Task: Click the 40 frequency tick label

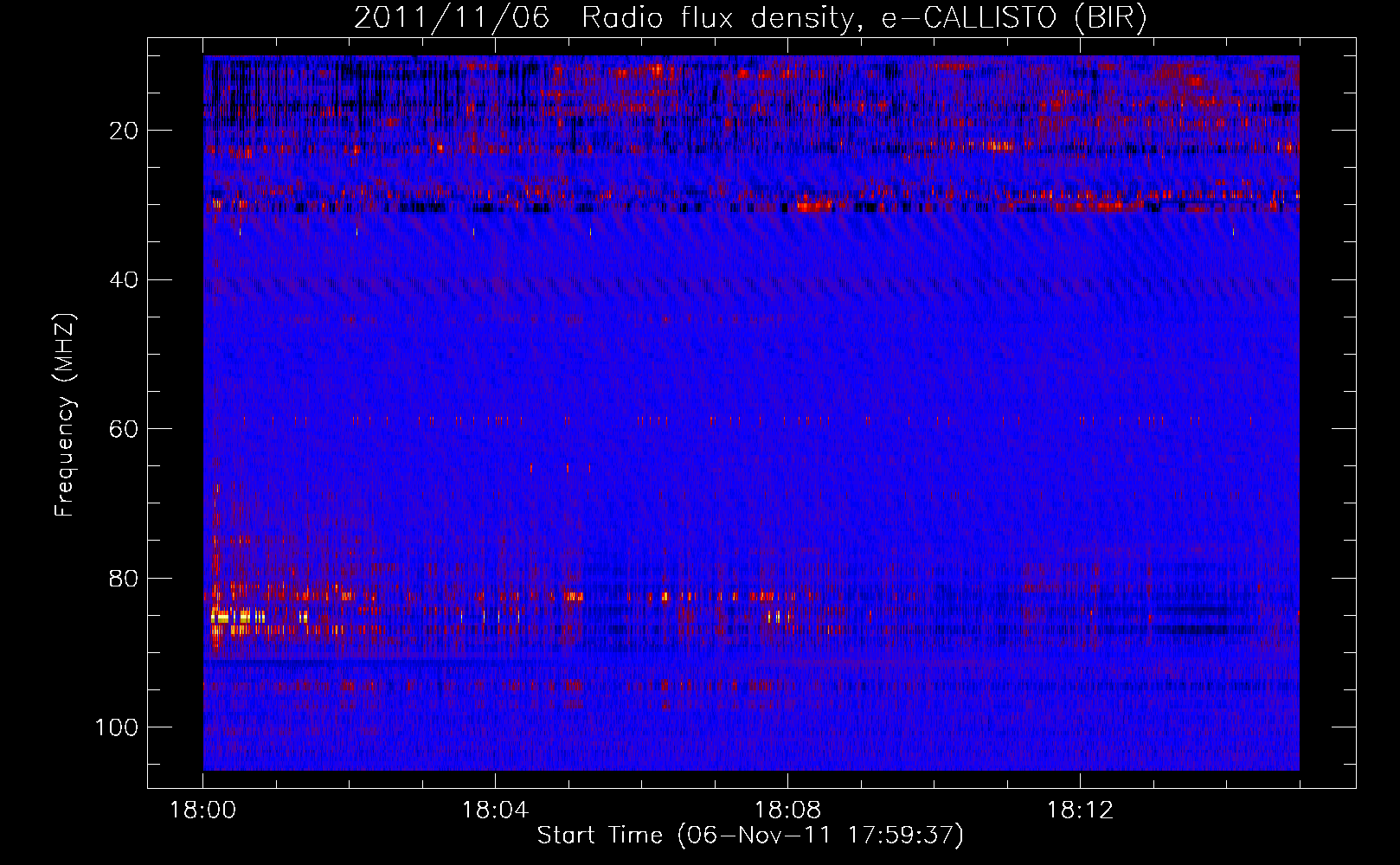Action: tap(124, 280)
